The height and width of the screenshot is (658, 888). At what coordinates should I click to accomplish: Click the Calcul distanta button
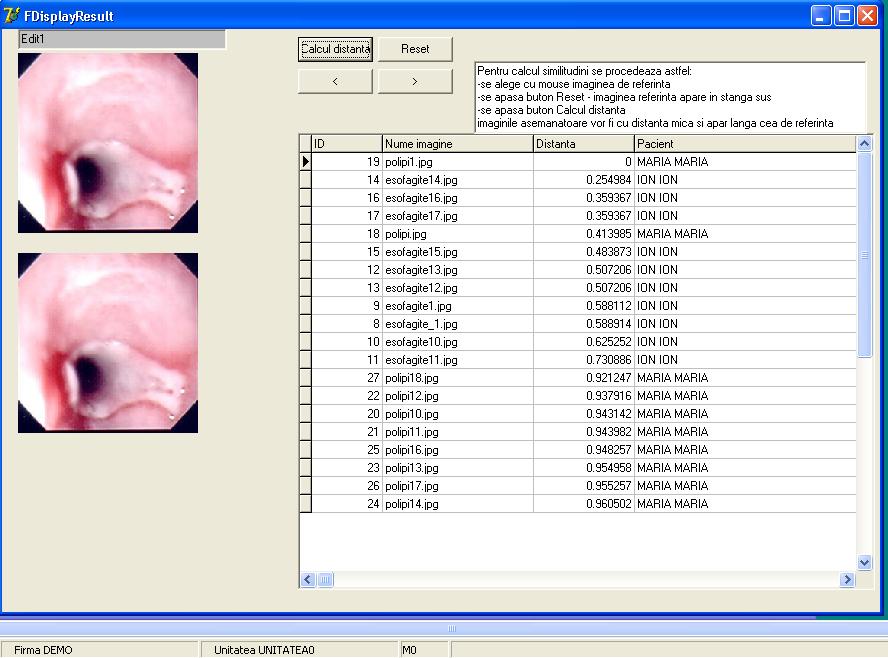click(336, 49)
